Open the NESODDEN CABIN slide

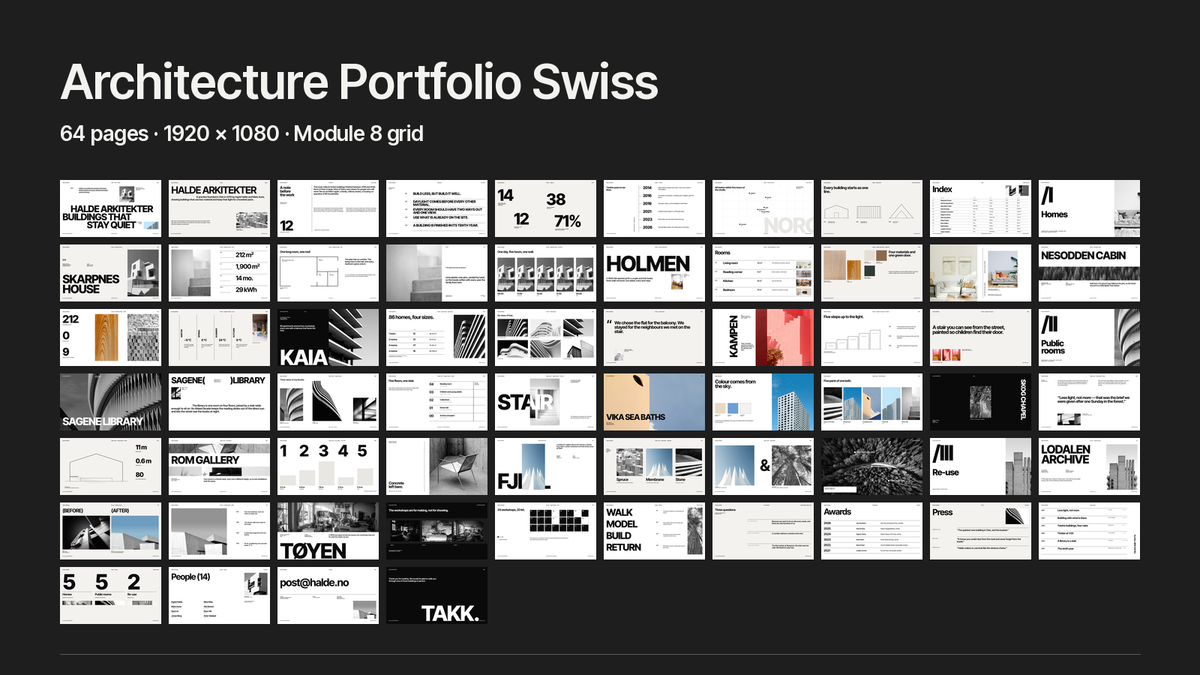pyautogui.click(x=1089, y=273)
